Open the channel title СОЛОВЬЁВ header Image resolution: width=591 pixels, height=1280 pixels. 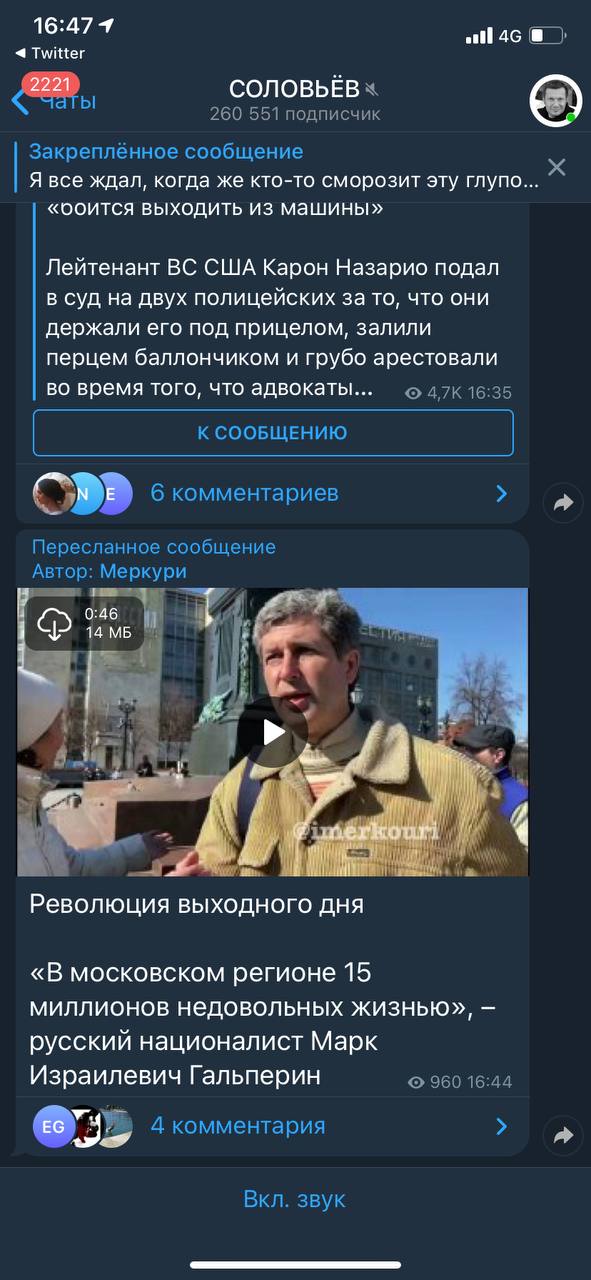(295, 88)
